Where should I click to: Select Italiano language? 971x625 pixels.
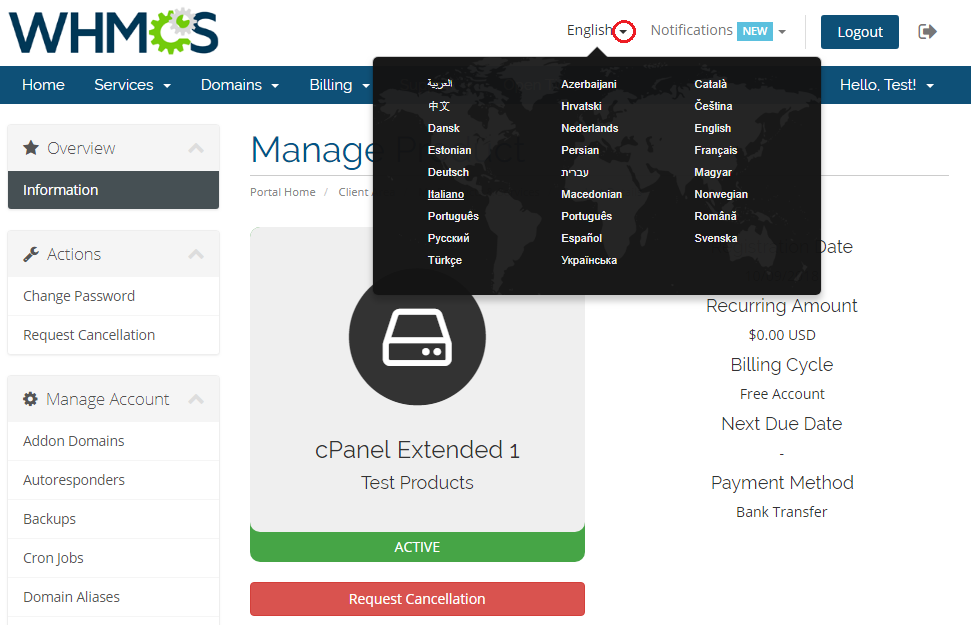coord(446,194)
